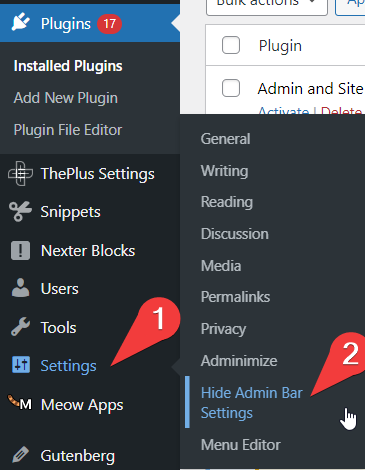Open Menu Editor in Settings flyout
The width and height of the screenshot is (365, 470).
tap(241, 445)
